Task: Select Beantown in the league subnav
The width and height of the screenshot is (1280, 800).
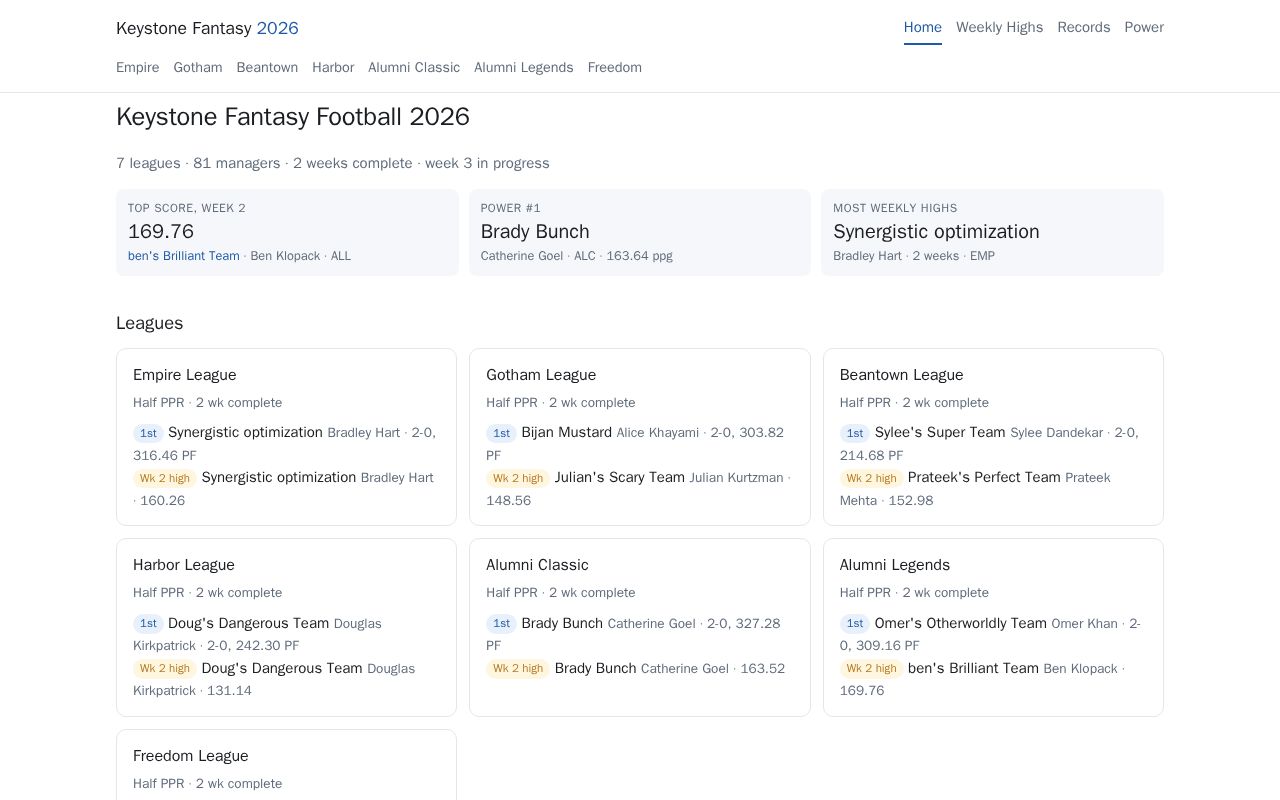Action: pos(267,67)
